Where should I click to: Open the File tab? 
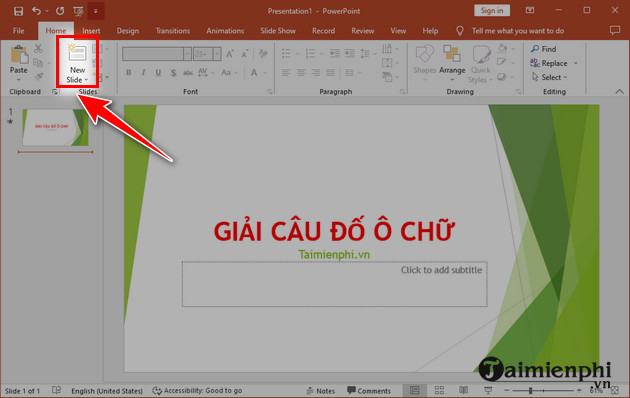pyautogui.click(x=18, y=31)
